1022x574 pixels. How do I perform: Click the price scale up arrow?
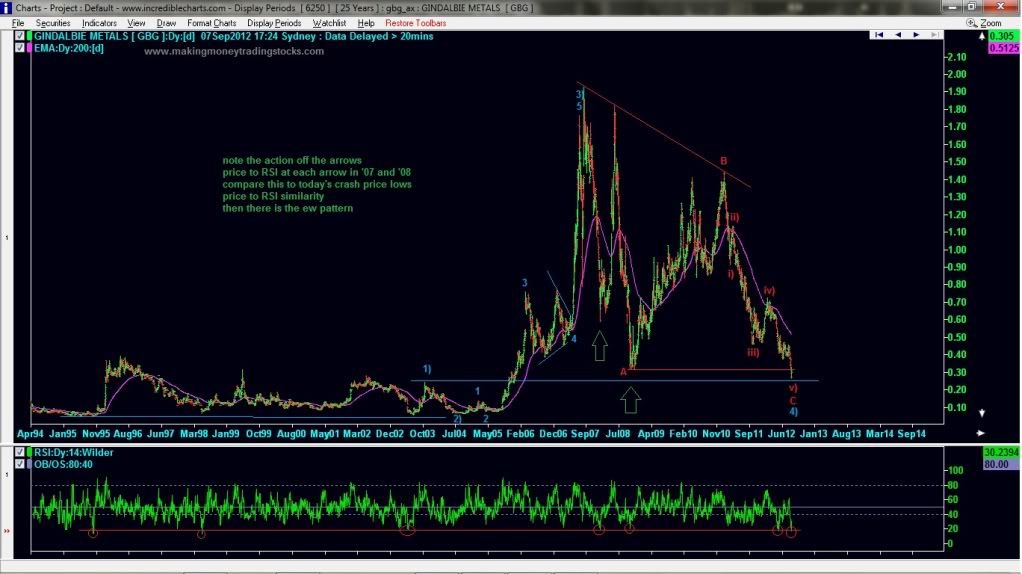982,36
